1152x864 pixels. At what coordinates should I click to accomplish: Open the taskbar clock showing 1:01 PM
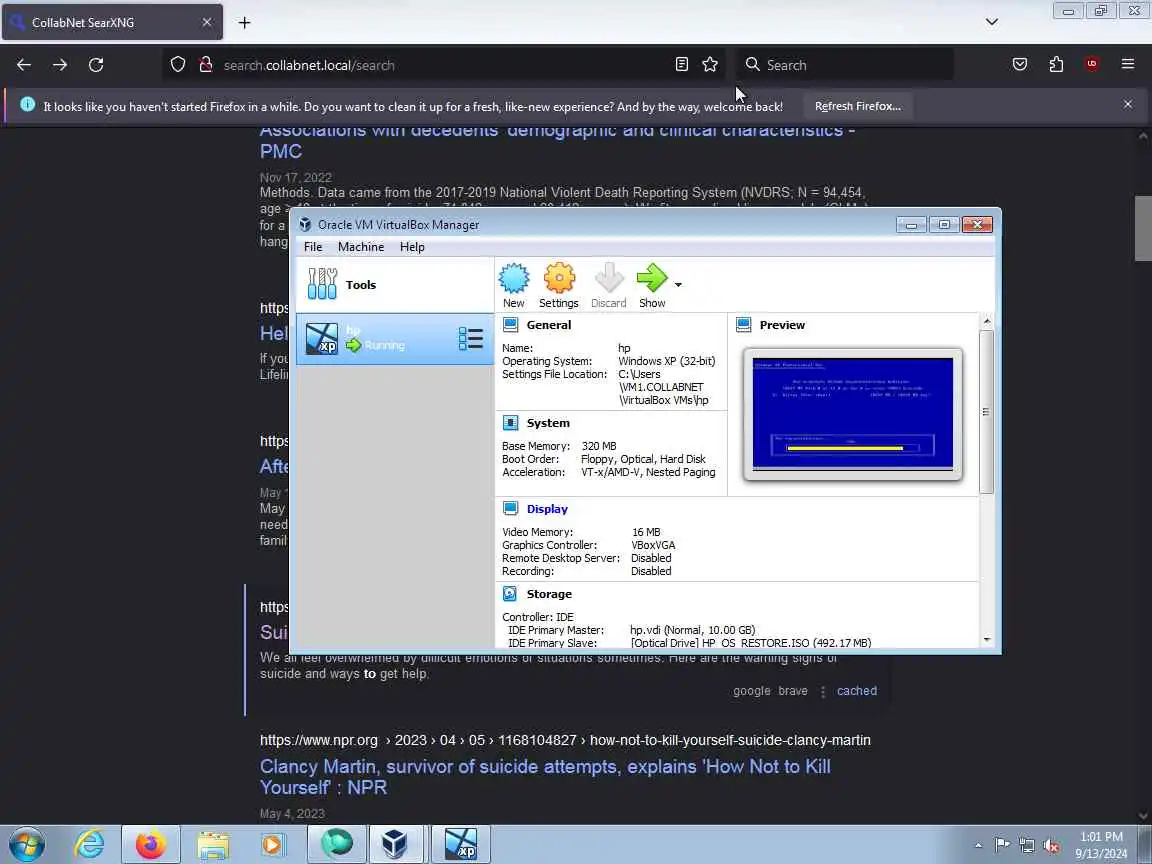click(1101, 845)
